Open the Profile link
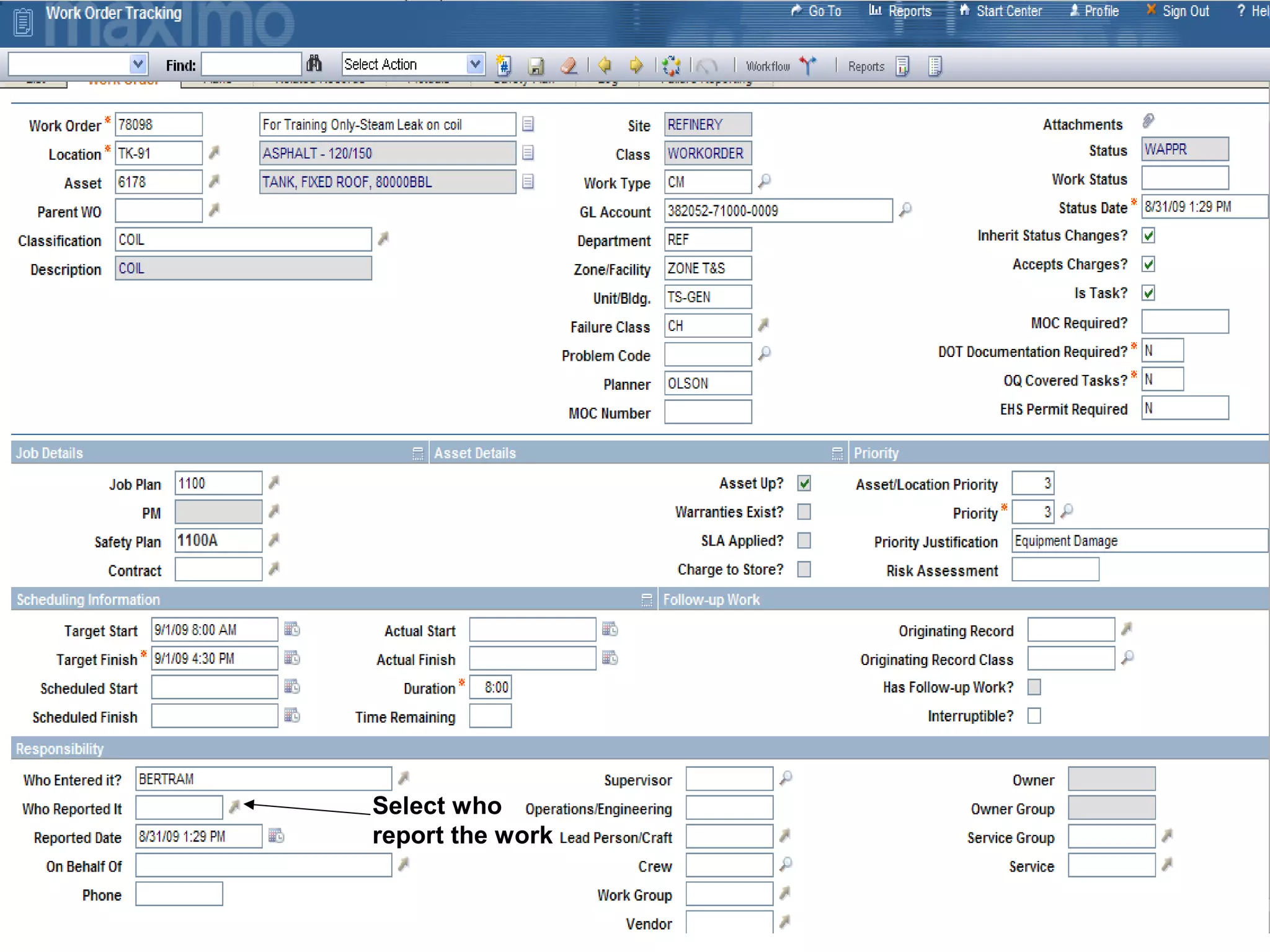The image size is (1270, 952). (1094, 11)
